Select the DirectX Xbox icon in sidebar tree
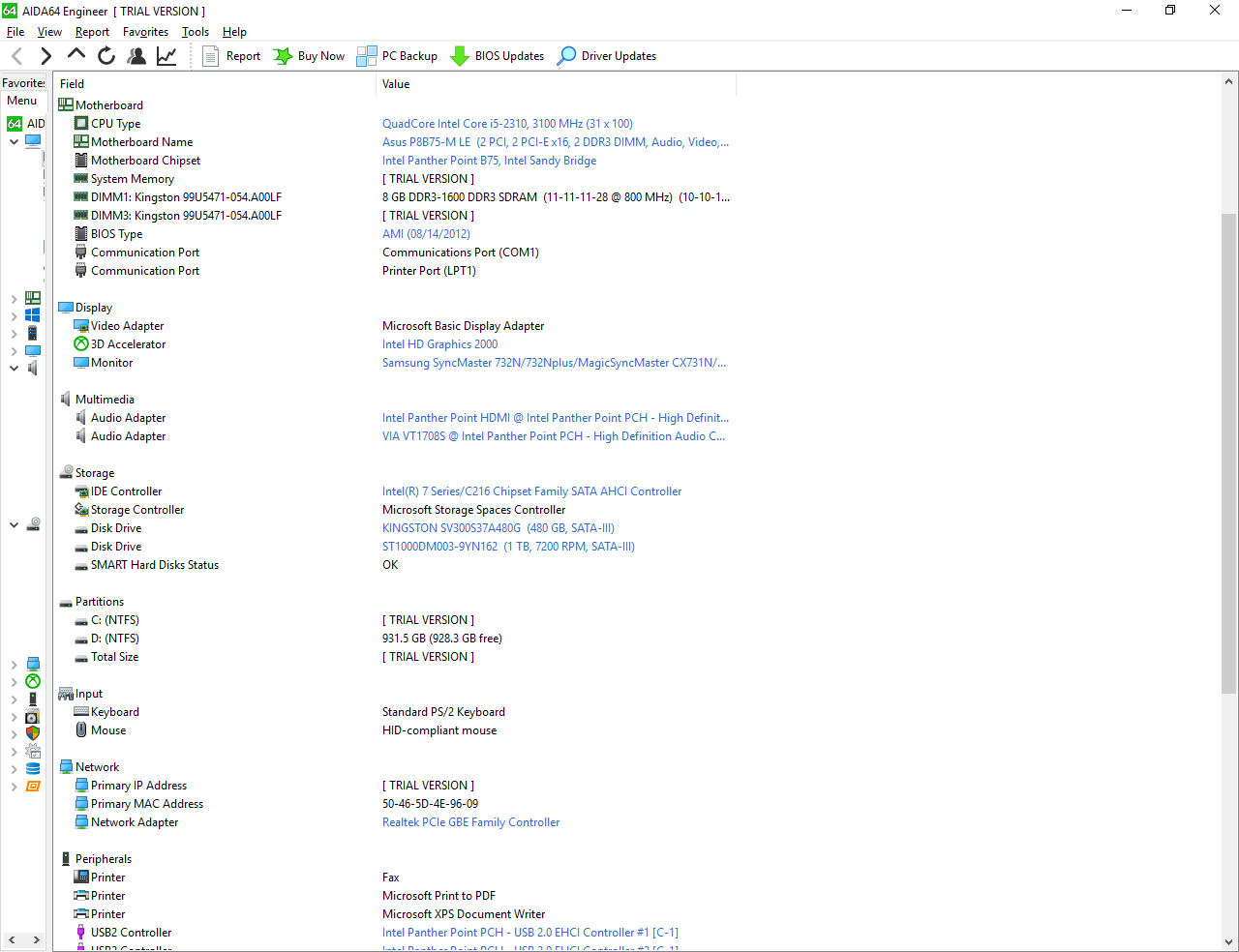 click(x=33, y=681)
